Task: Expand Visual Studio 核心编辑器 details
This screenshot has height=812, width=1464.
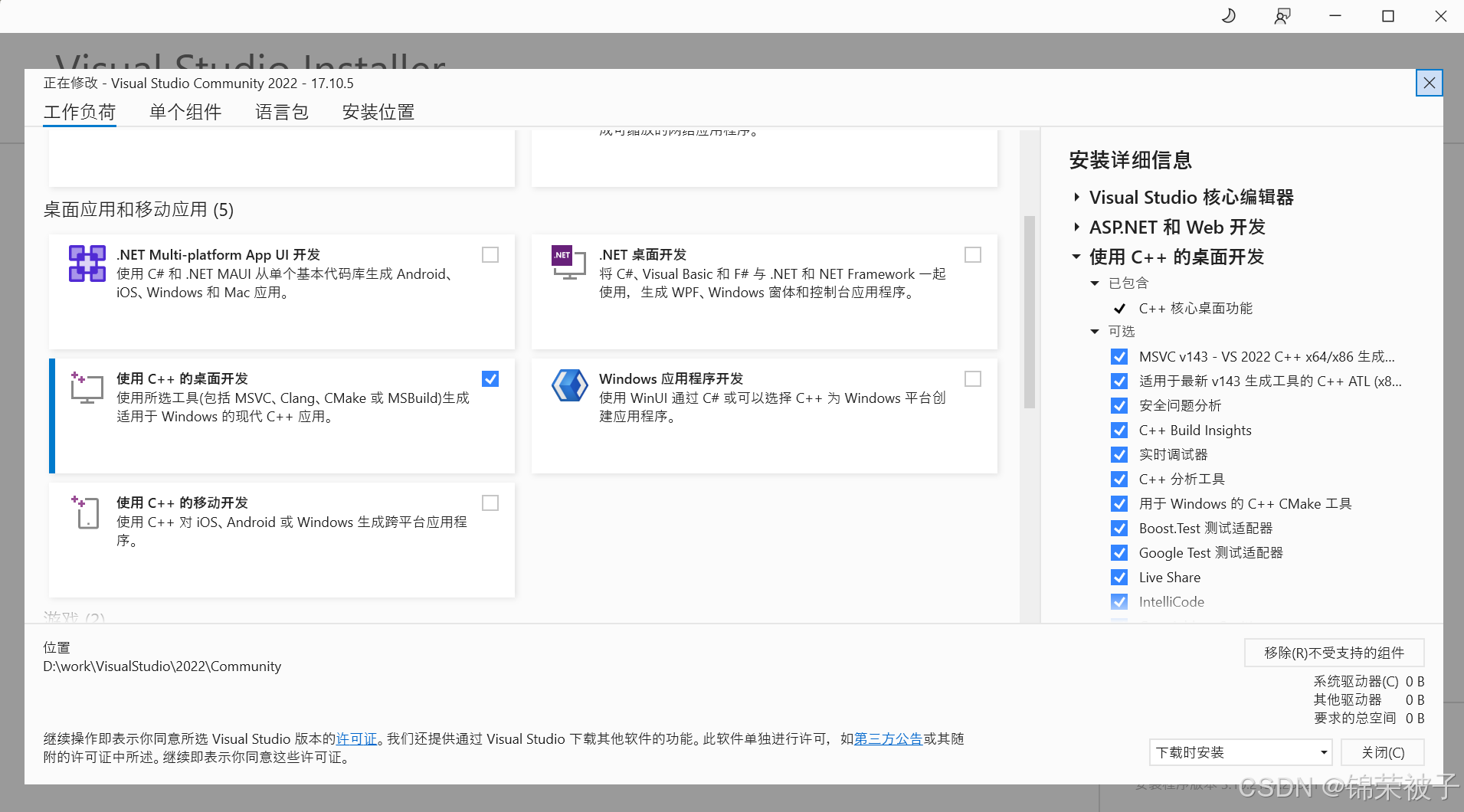Action: (x=1076, y=198)
